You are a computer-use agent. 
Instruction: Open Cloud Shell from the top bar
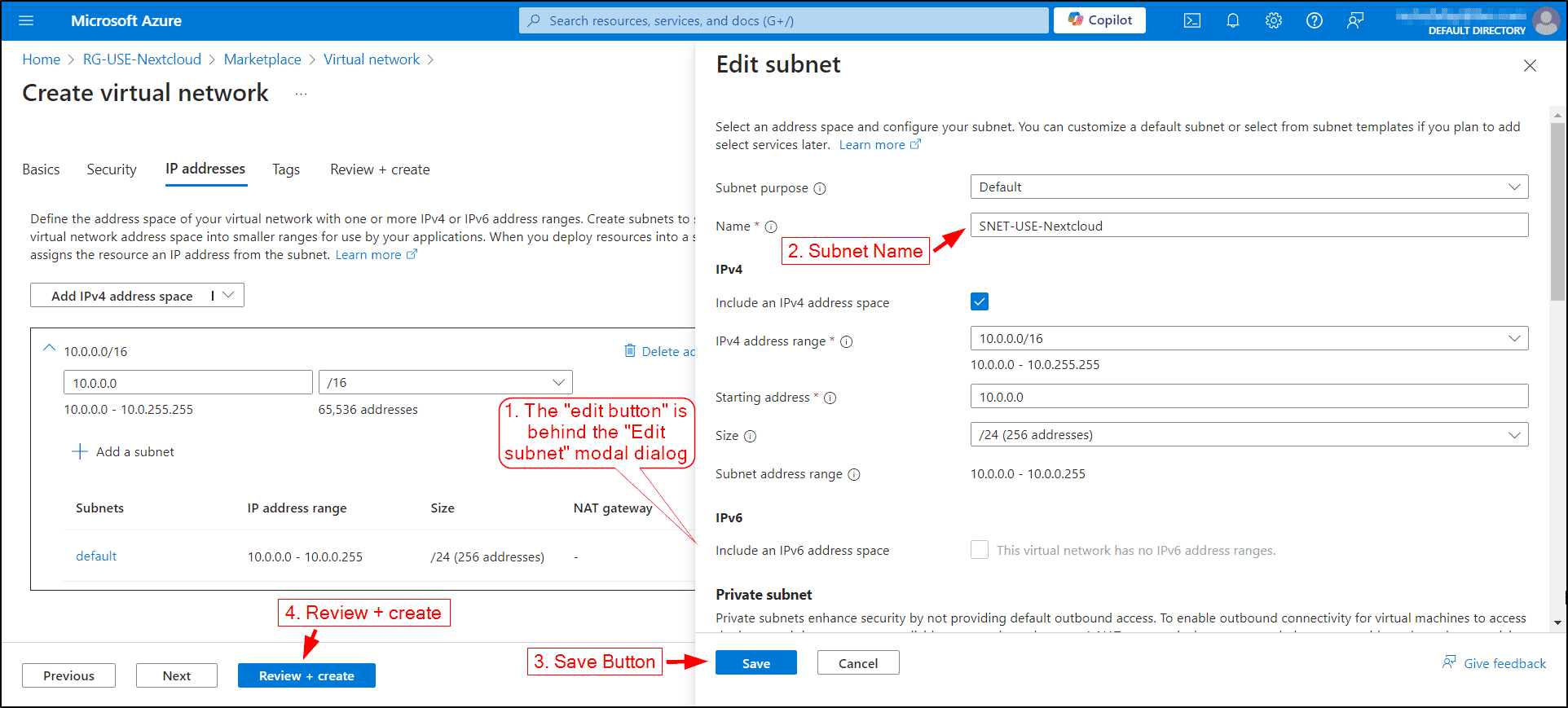[1192, 20]
